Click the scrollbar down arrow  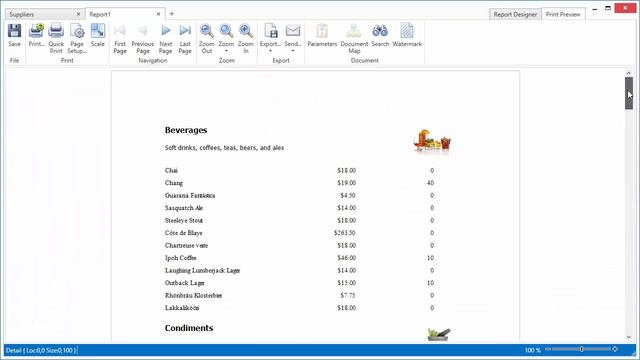pos(629,337)
